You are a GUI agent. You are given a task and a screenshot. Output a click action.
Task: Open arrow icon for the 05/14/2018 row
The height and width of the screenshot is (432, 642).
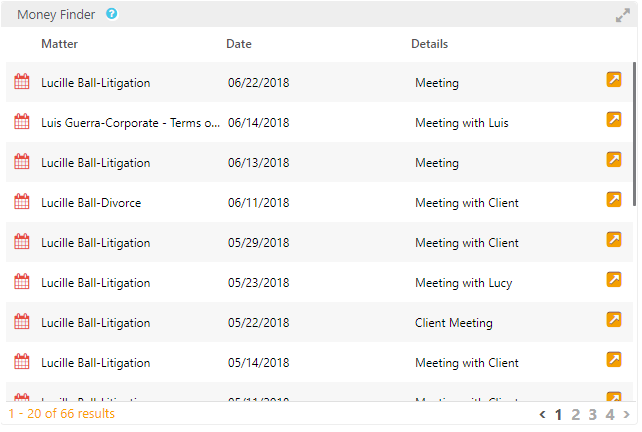coord(614,359)
